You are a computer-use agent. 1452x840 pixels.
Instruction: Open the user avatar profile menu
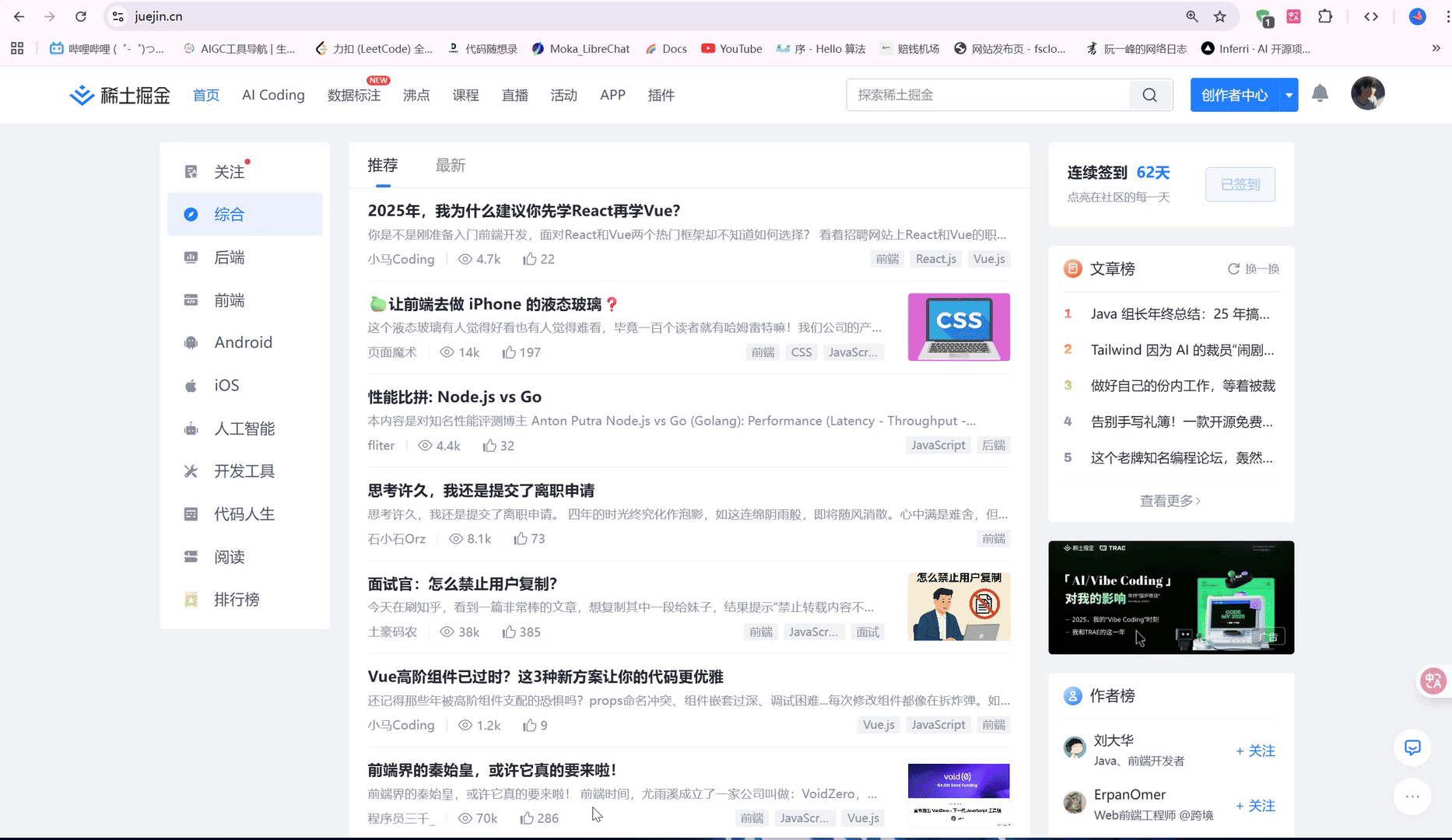point(1367,93)
